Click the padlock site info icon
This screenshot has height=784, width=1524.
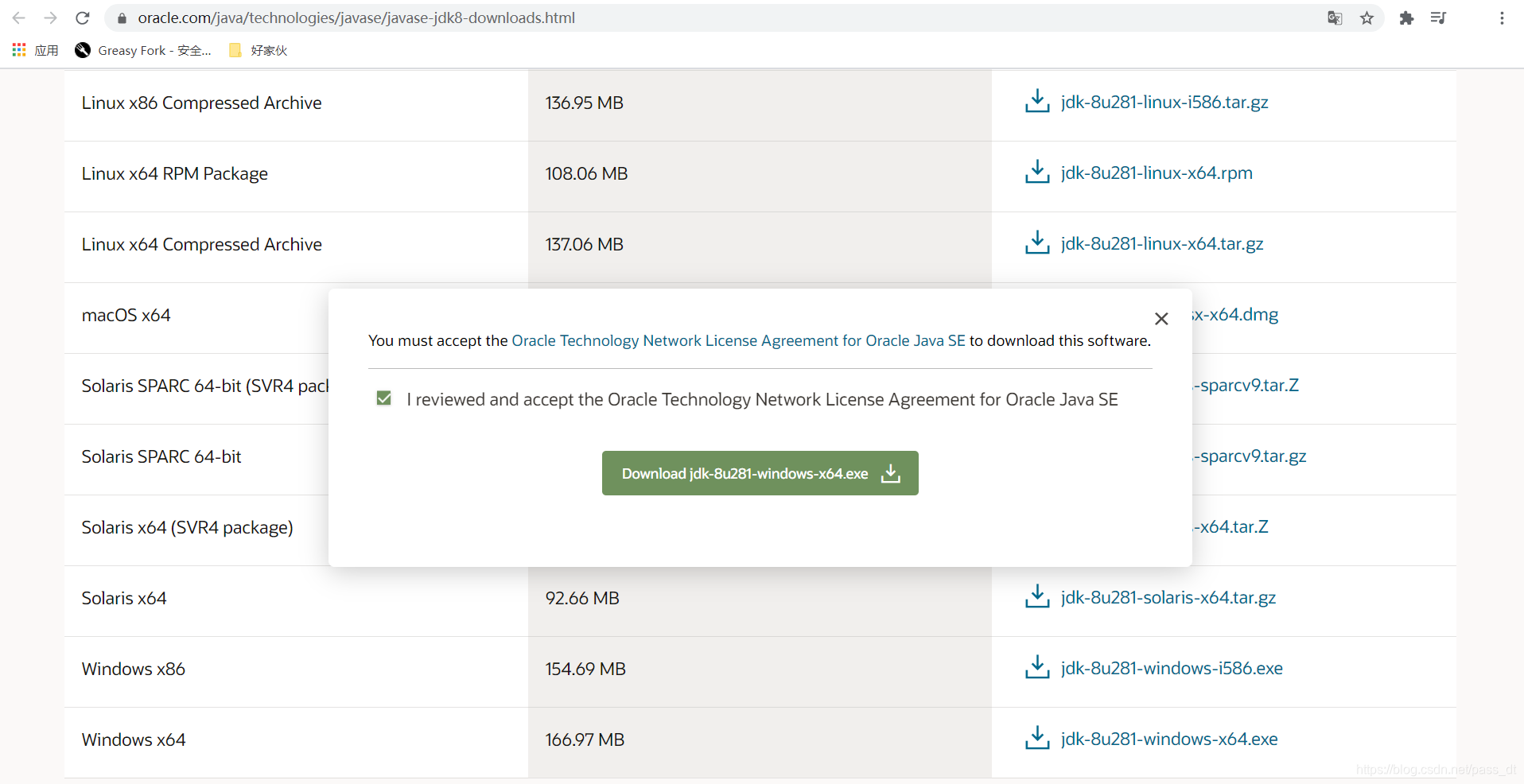point(122,17)
